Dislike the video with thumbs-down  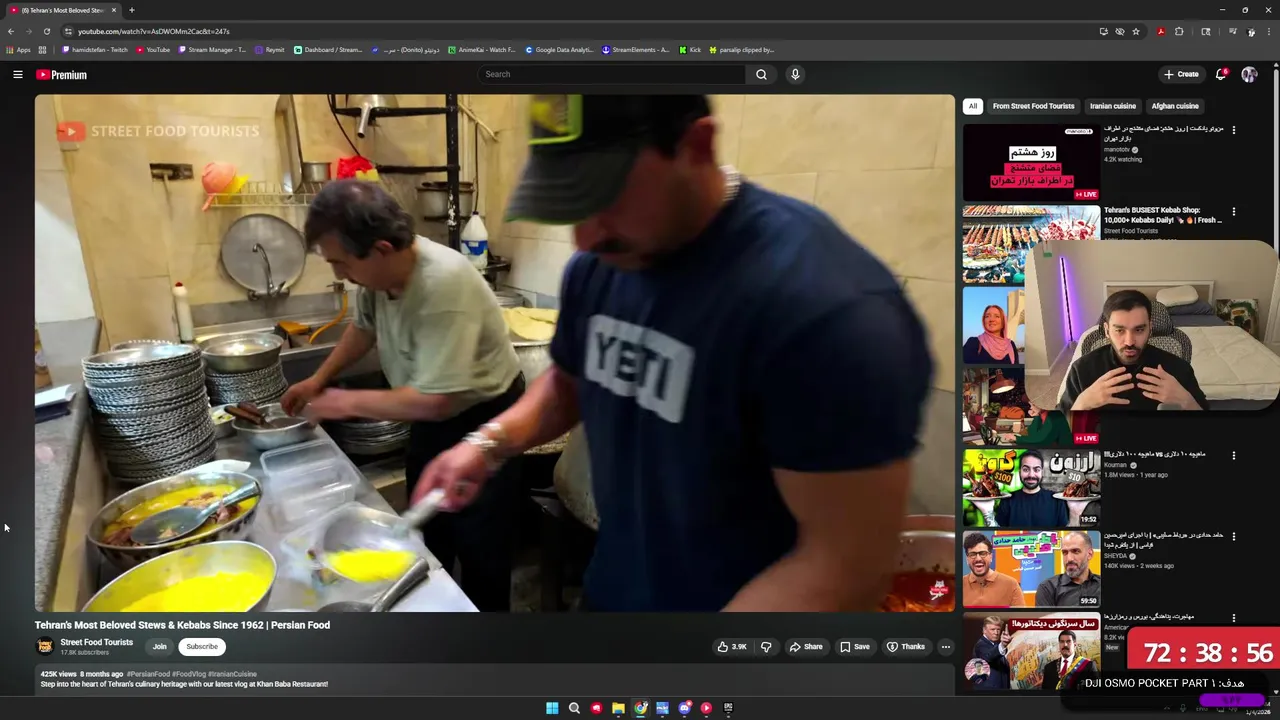pos(766,647)
